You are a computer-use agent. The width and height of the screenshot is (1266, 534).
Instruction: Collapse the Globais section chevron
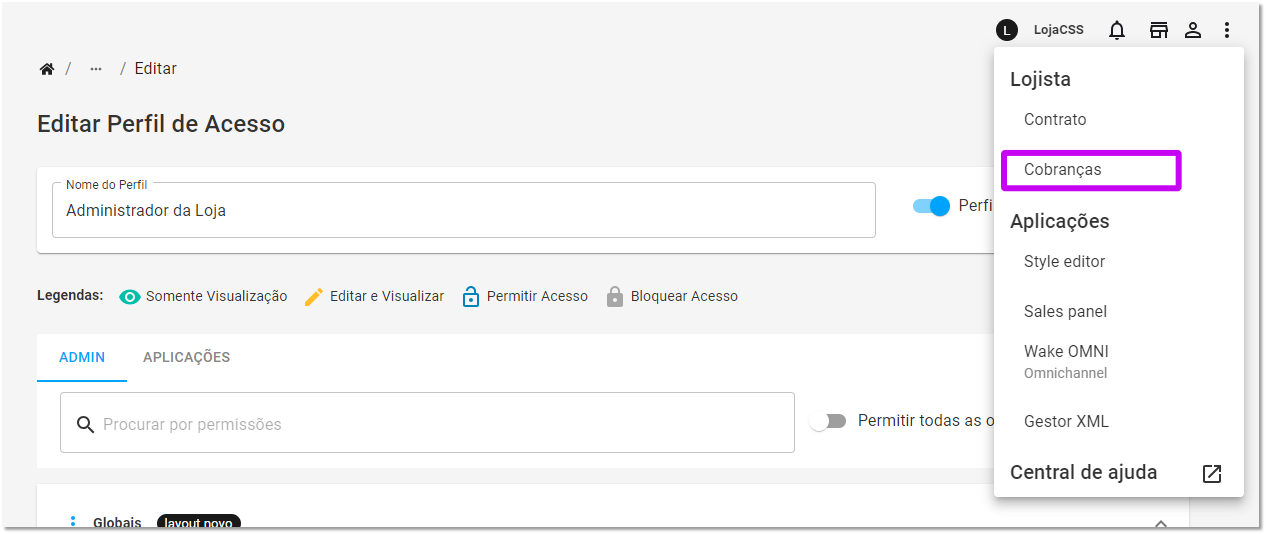[x=1161, y=523]
